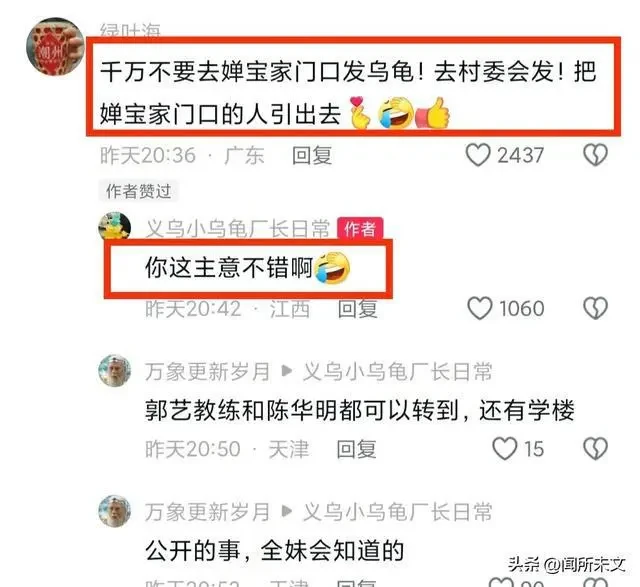640x587 pixels.
Task: Tap broken heart on author's reply
Action: click(x=596, y=308)
